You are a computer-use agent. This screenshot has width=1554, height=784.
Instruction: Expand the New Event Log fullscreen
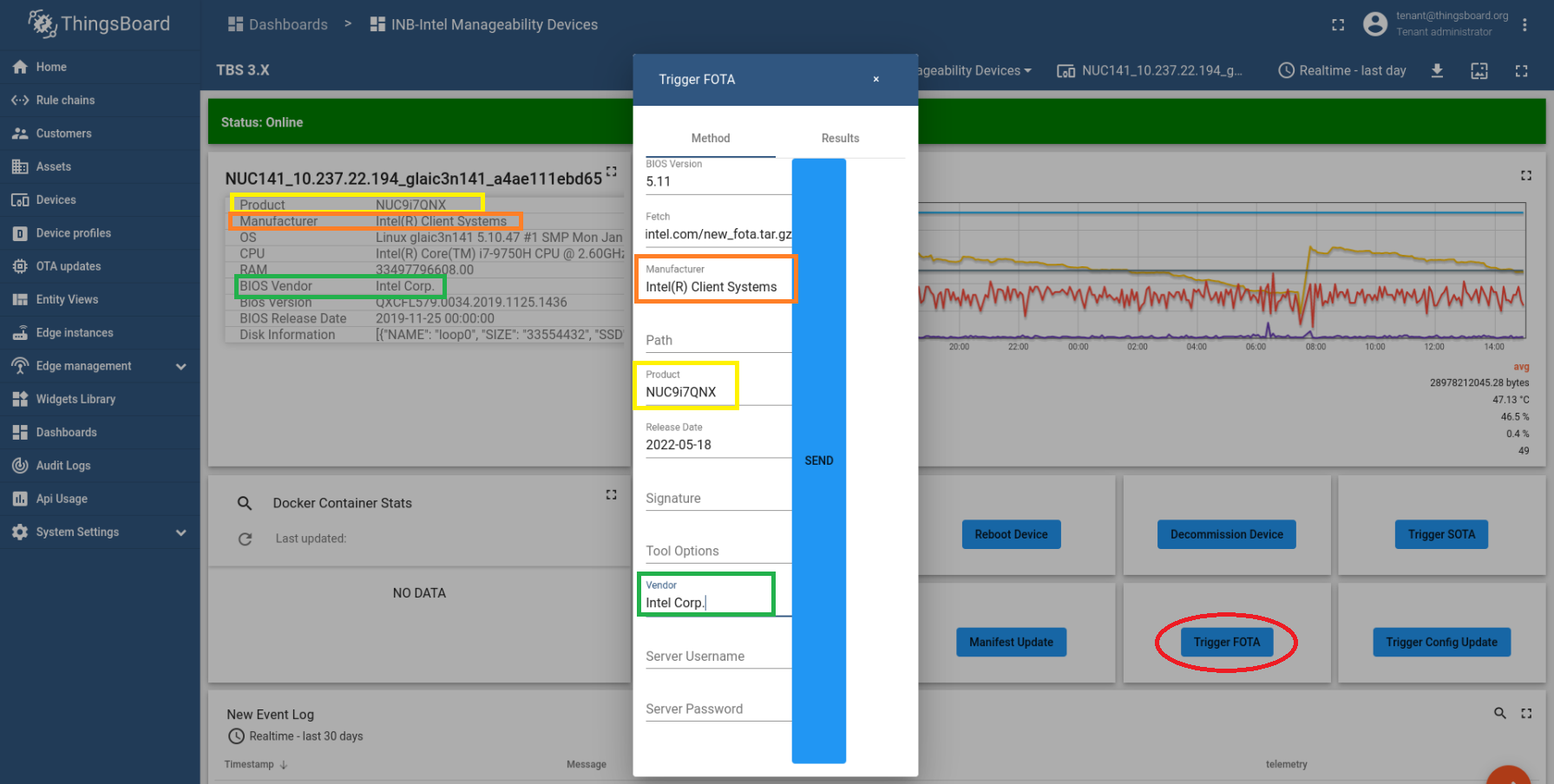click(x=1526, y=713)
